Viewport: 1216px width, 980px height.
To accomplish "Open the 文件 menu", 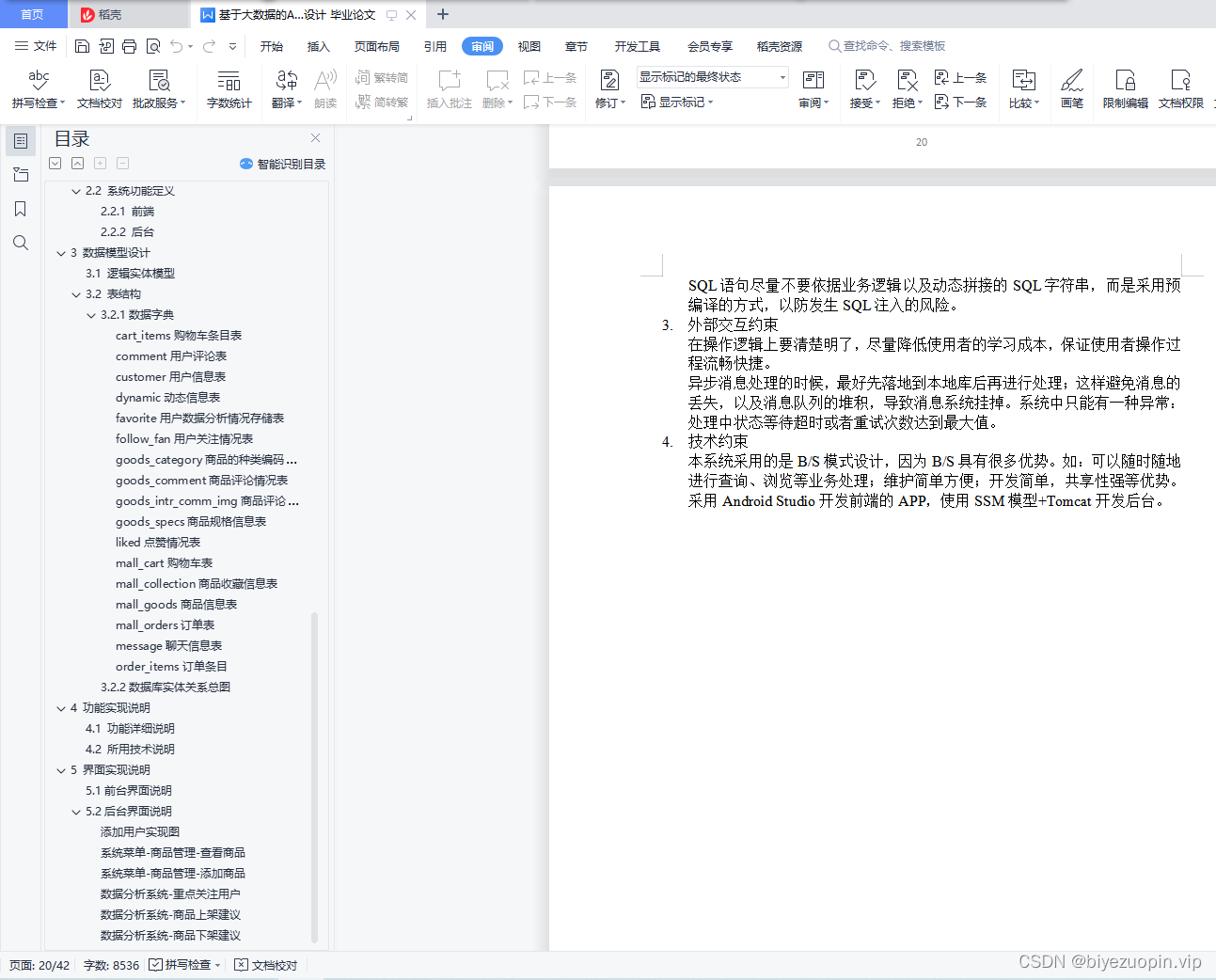I will 36,46.
